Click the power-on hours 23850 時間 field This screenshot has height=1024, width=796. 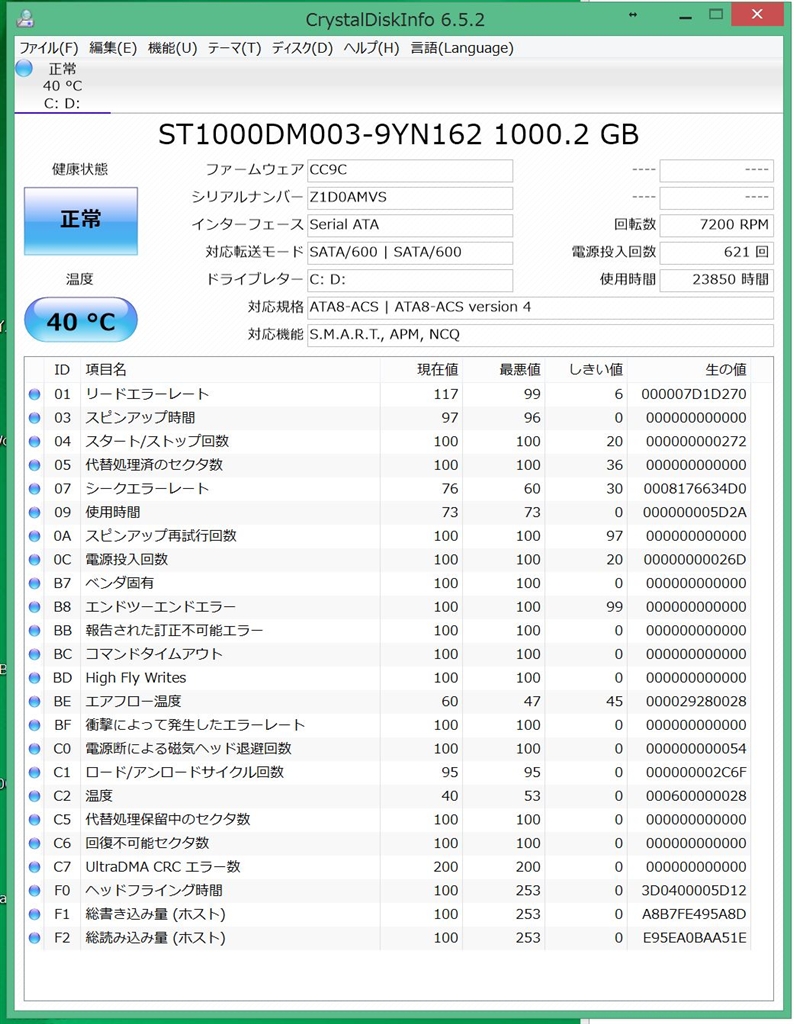click(x=716, y=280)
